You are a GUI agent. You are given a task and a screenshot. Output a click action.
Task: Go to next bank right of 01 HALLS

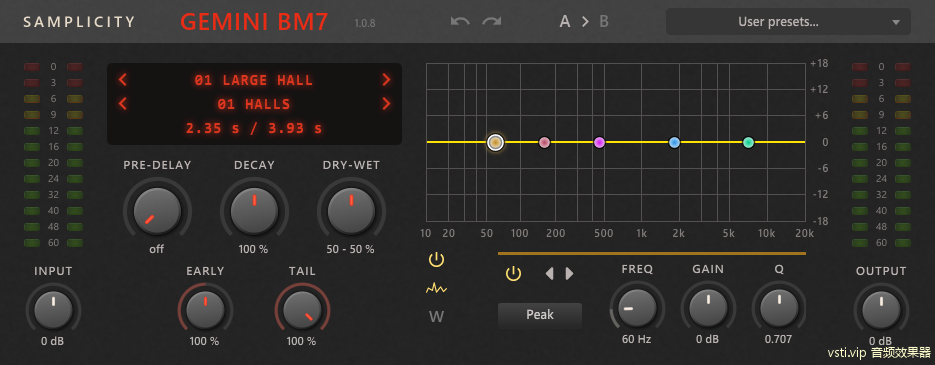pos(386,104)
